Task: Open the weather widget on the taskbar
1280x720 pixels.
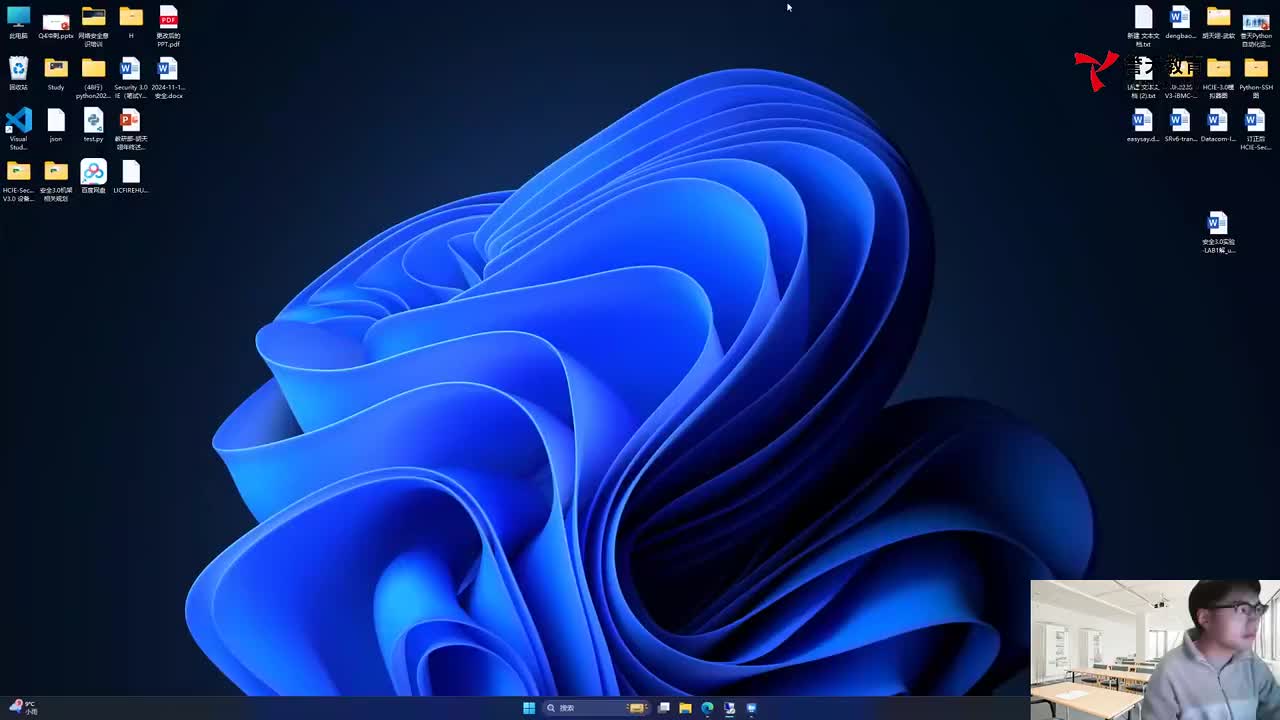Action: (23, 707)
